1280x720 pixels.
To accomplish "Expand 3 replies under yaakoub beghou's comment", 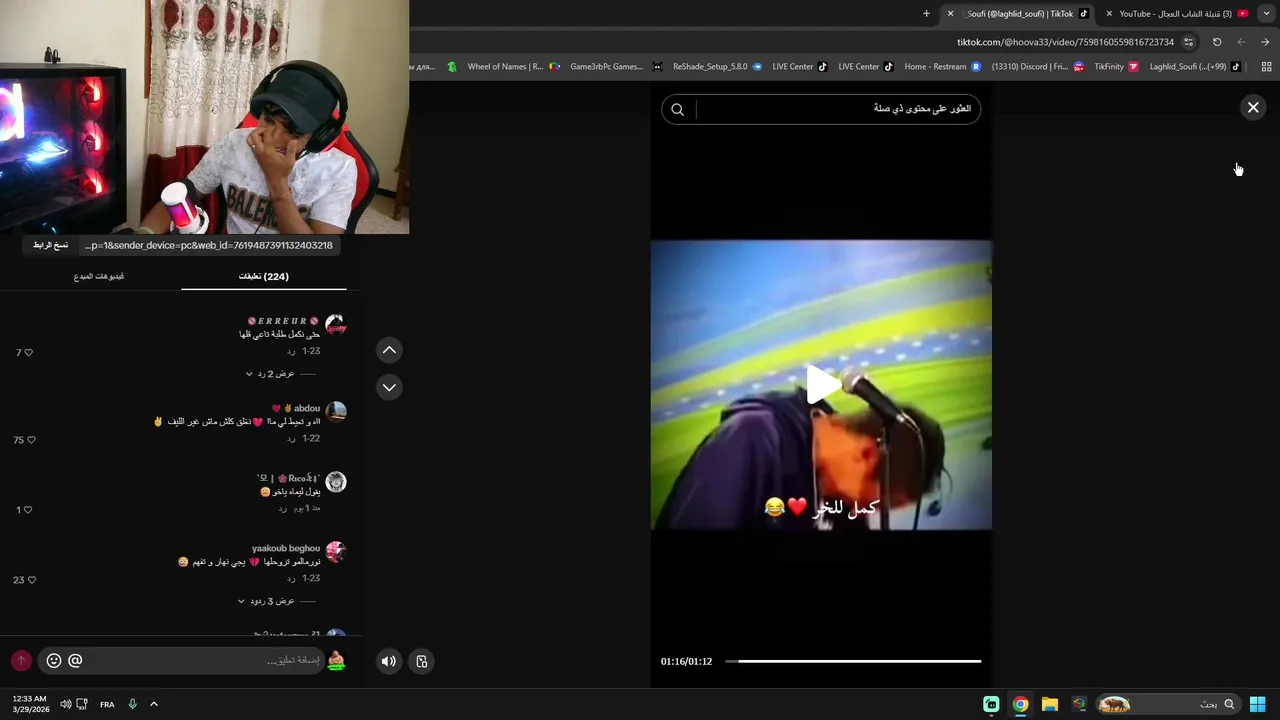I will click(x=270, y=601).
